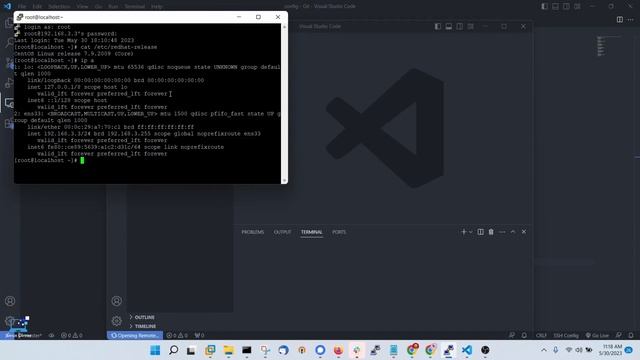Open File Explorer from taskbar
The width and height of the screenshot is (640, 360).
click(x=229, y=350)
